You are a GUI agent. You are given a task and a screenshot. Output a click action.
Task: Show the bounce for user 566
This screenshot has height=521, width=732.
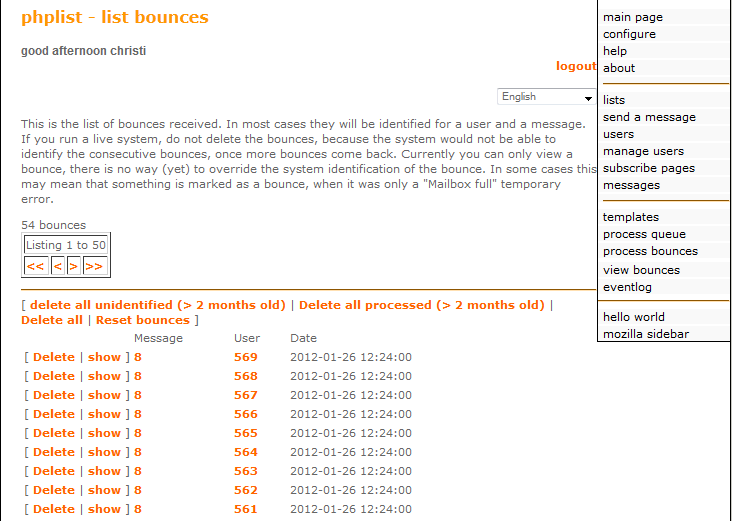[104, 414]
